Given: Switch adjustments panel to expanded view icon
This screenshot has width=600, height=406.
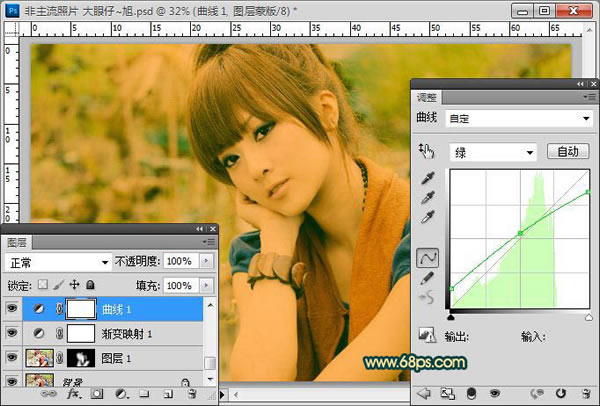Looking at the screenshot, I should point(447,393).
